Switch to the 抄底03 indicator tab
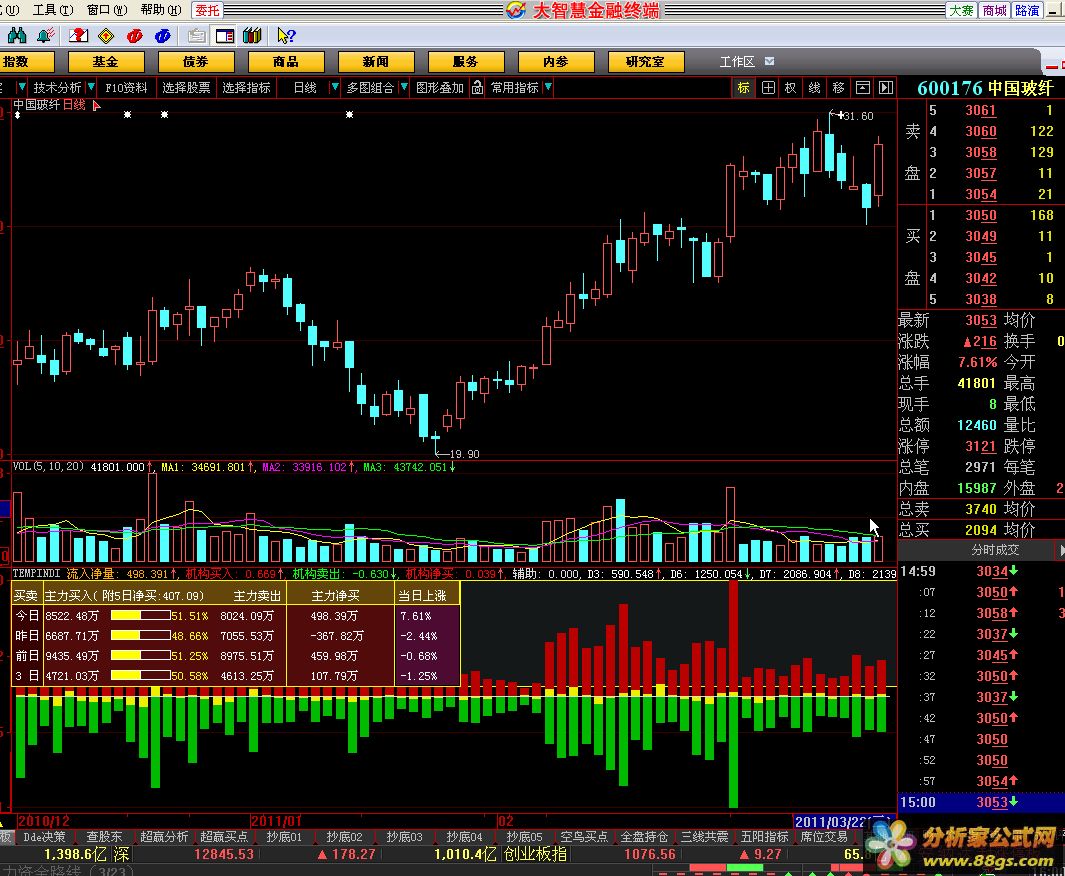This screenshot has width=1065, height=876. (404, 837)
